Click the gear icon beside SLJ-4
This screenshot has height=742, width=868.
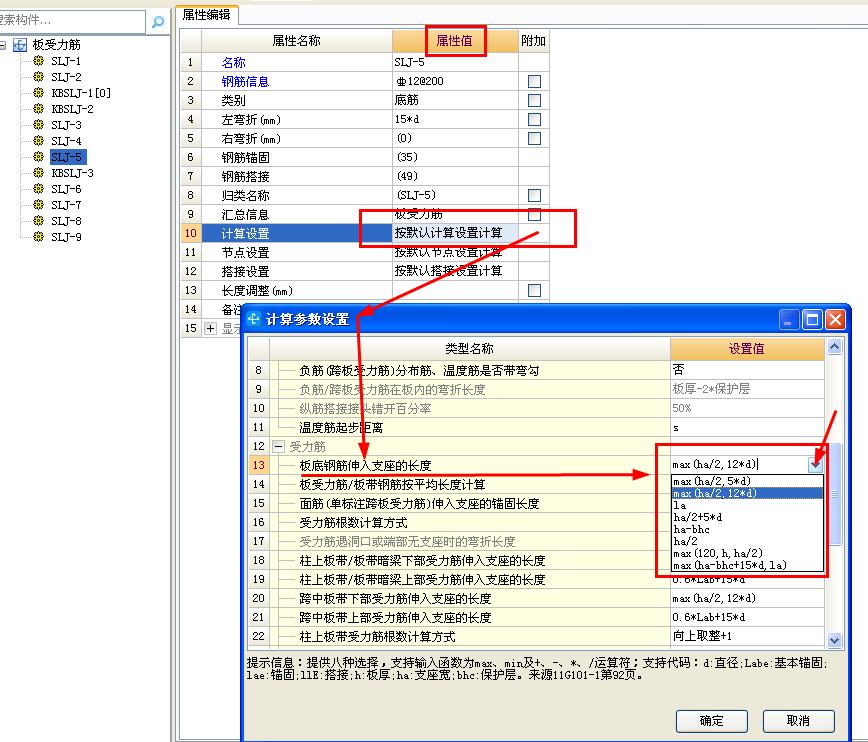[x=38, y=141]
